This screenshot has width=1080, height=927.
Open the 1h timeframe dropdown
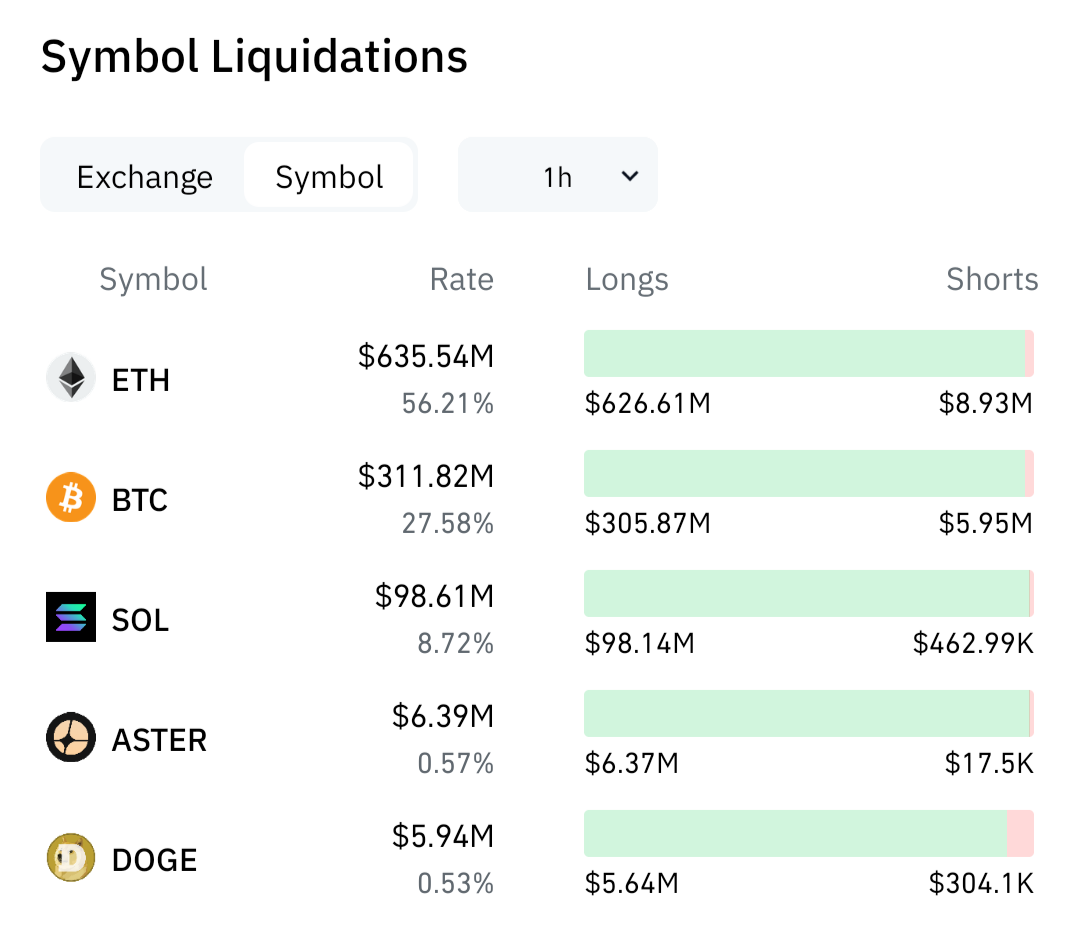point(558,175)
